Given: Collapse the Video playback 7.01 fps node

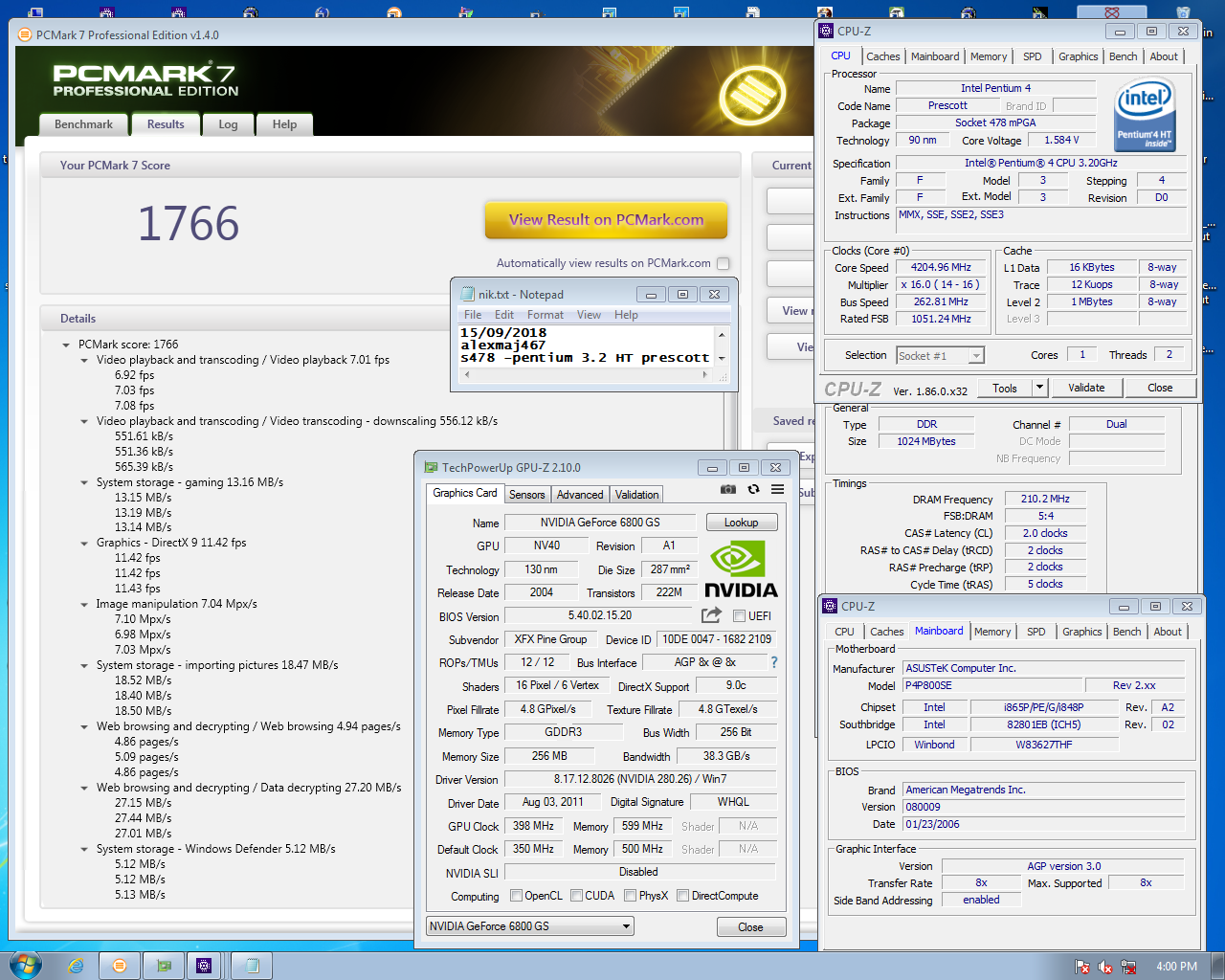Looking at the screenshot, I should click(84, 360).
